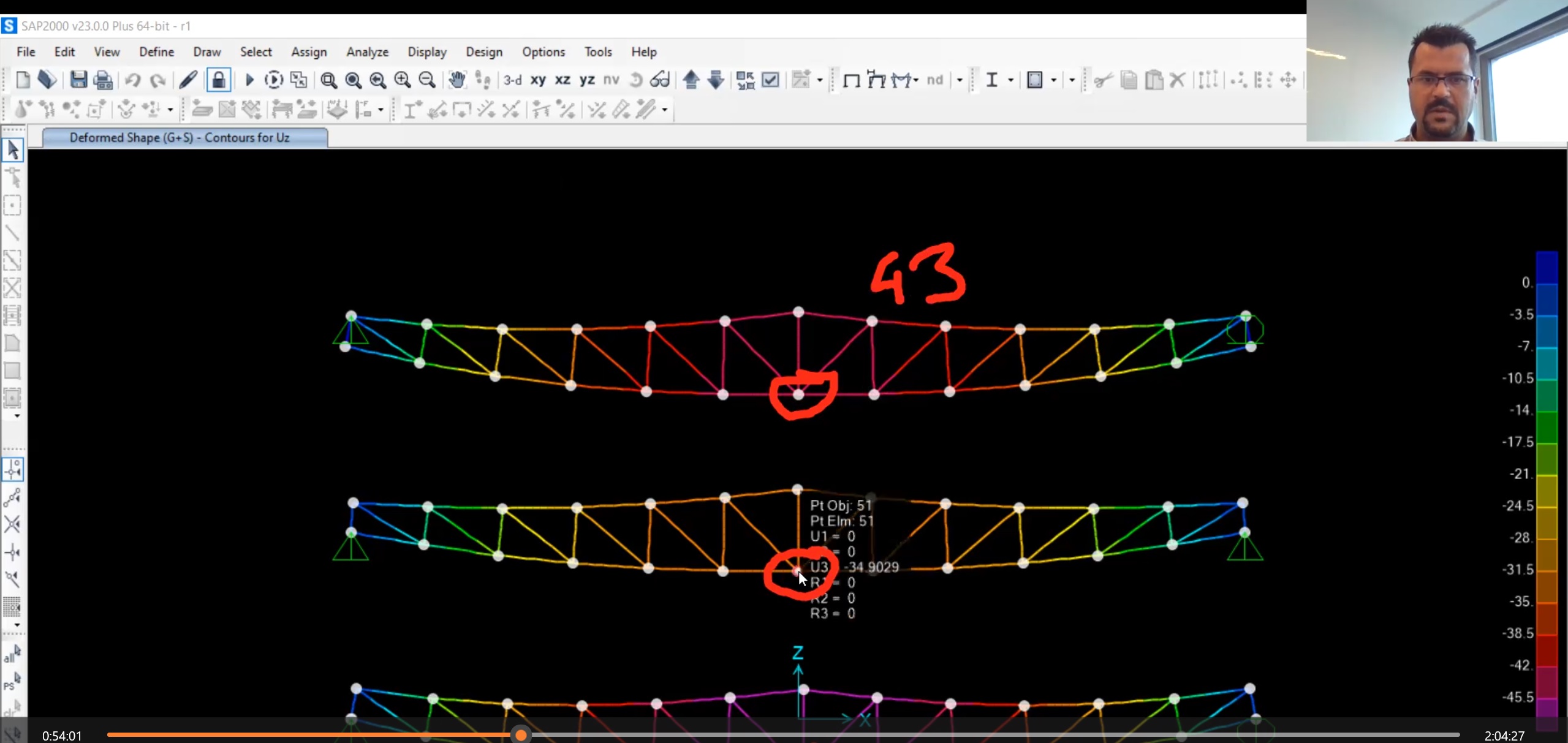Toggle Snap to Points sidebar icon
The height and width of the screenshot is (743, 1568).
tap(13, 470)
